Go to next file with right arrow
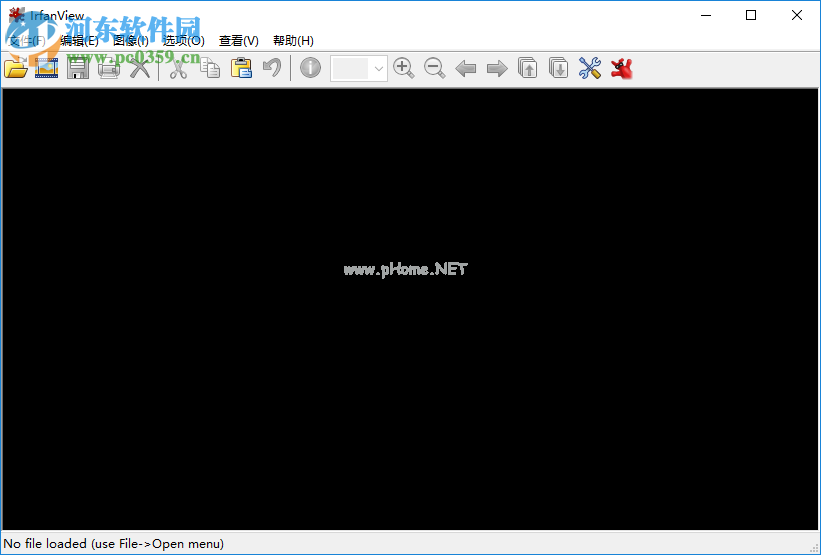This screenshot has width=821, height=555. [x=497, y=68]
